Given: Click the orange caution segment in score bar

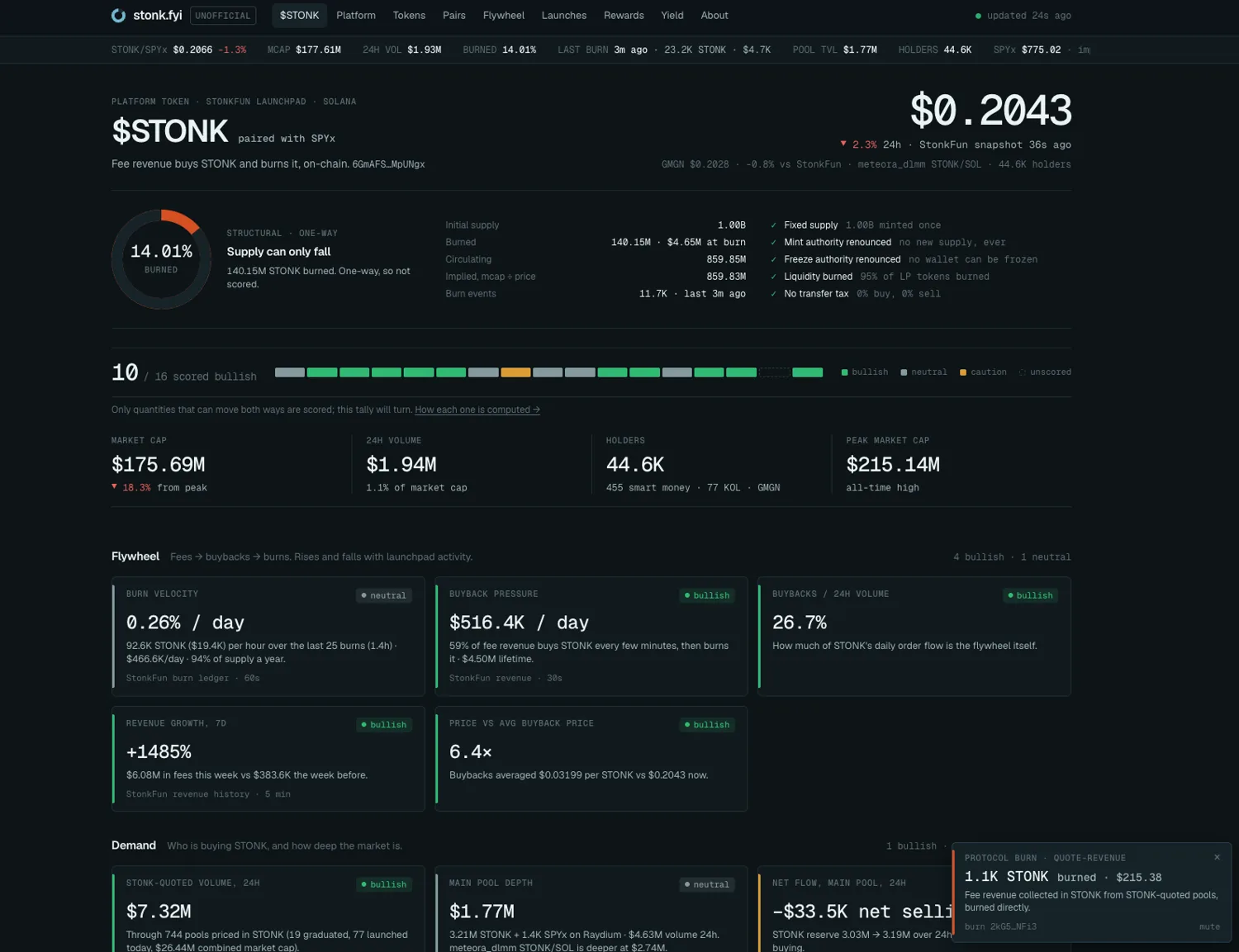Looking at the screenshot, I should [x=515, y=372].
